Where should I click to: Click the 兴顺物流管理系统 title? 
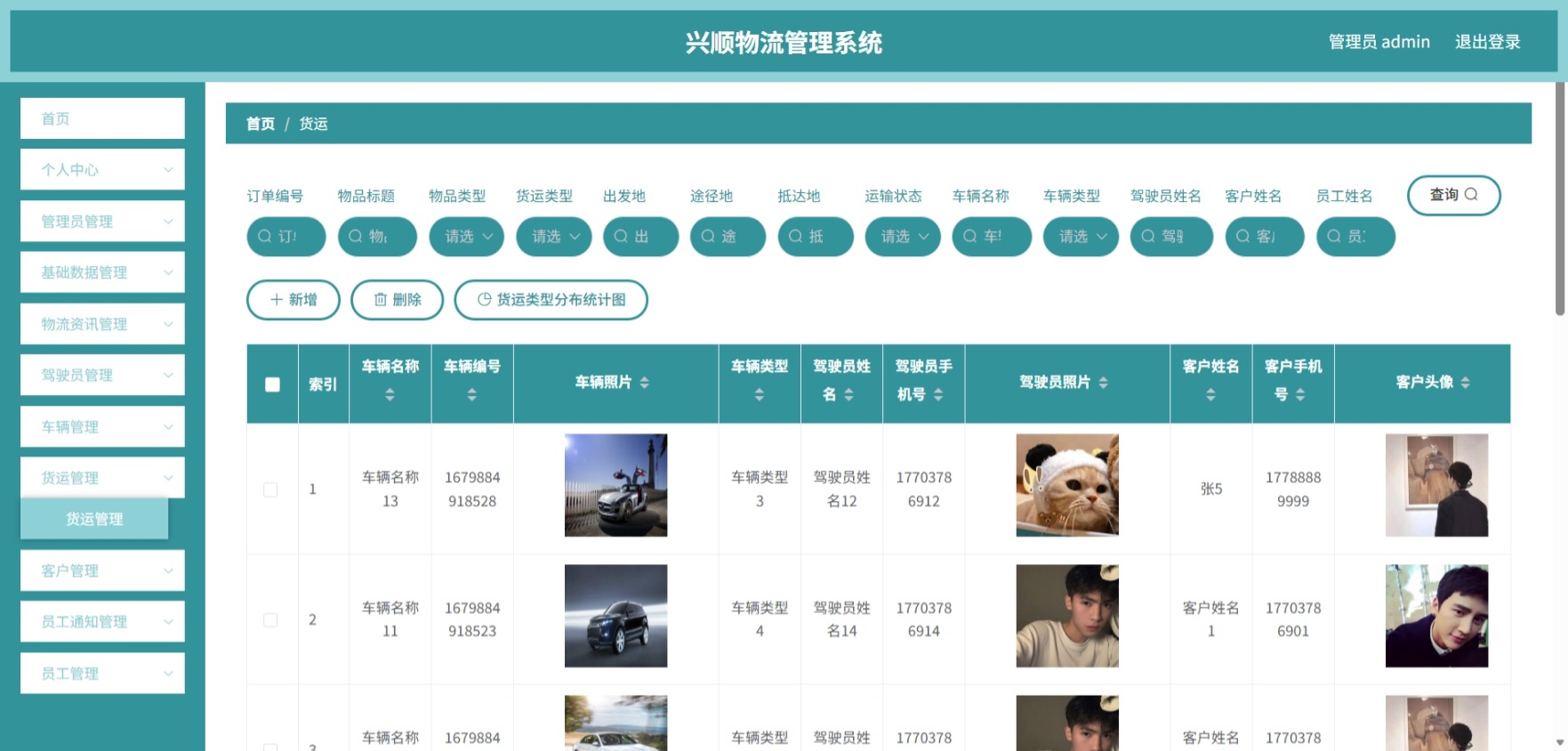click(x=784, y=43)
